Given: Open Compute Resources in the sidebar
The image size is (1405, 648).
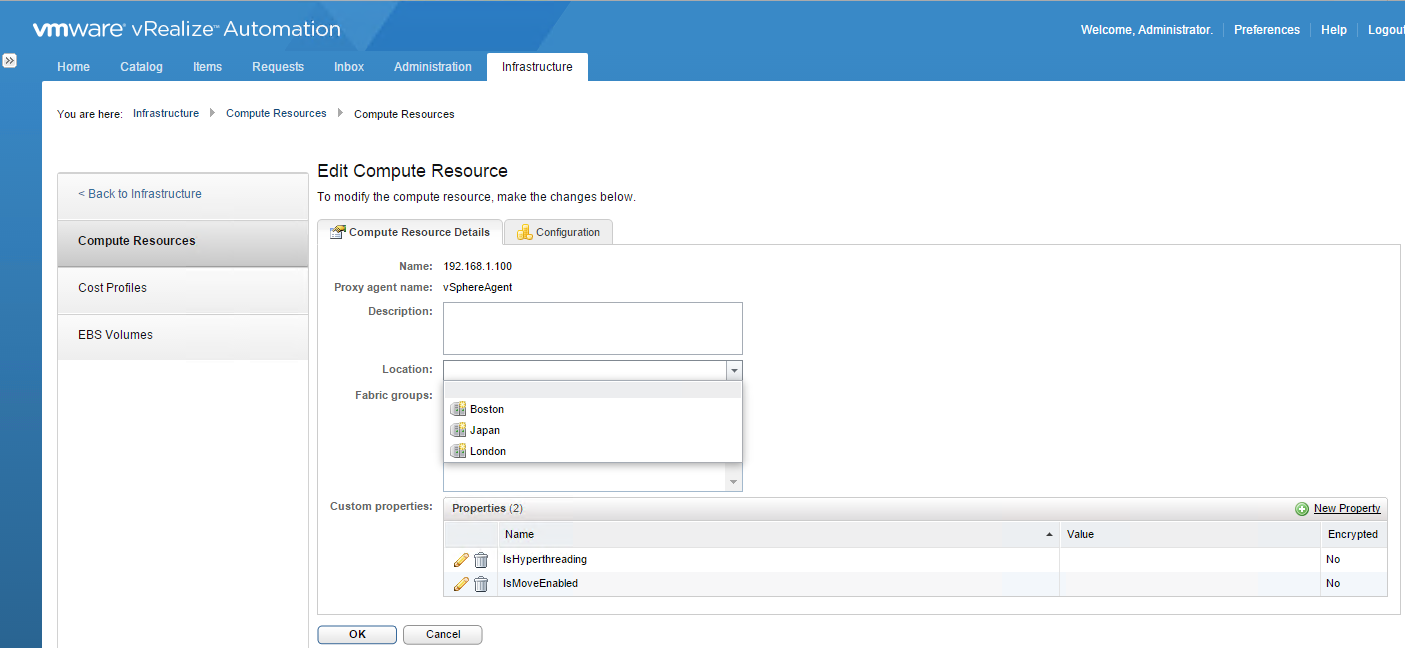Looking at the screenshot, I should tap(183, 241).
